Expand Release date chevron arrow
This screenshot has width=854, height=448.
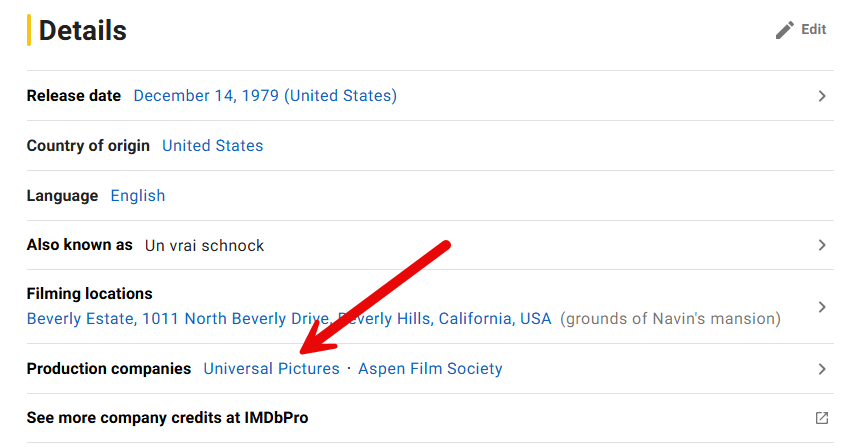821,96
